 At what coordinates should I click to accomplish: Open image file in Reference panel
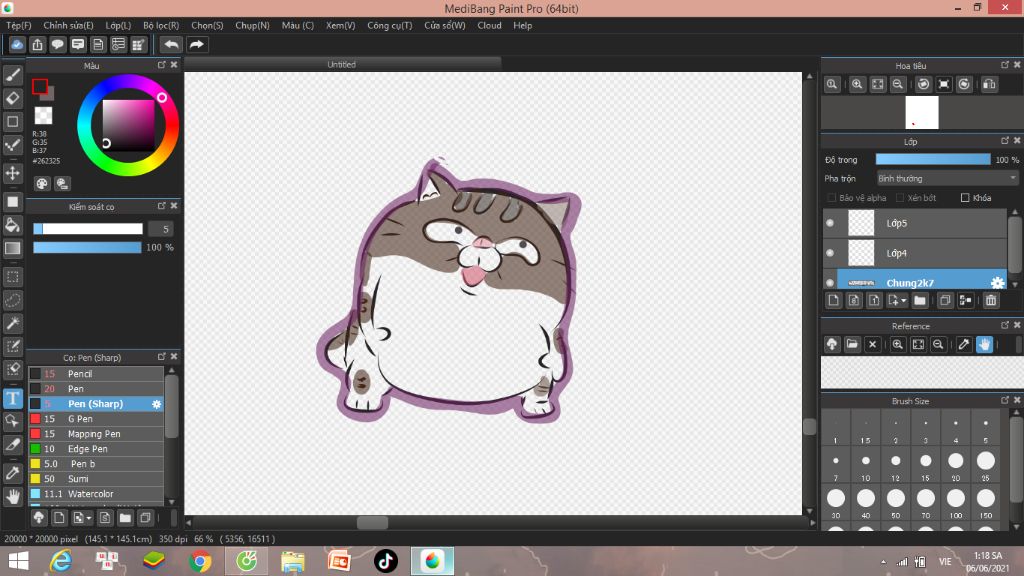point(852,344)
